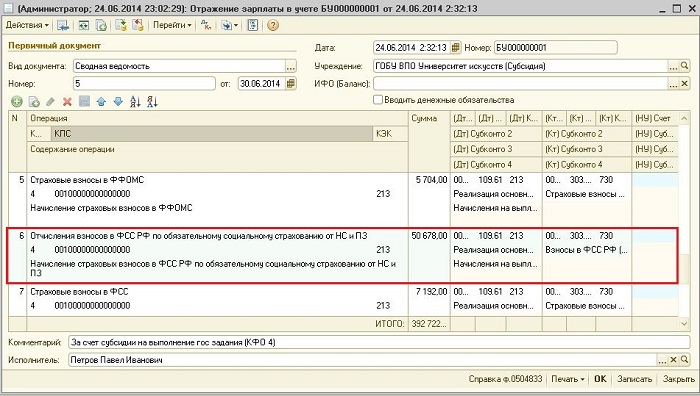Click the Записать button

tap(634, 379)
